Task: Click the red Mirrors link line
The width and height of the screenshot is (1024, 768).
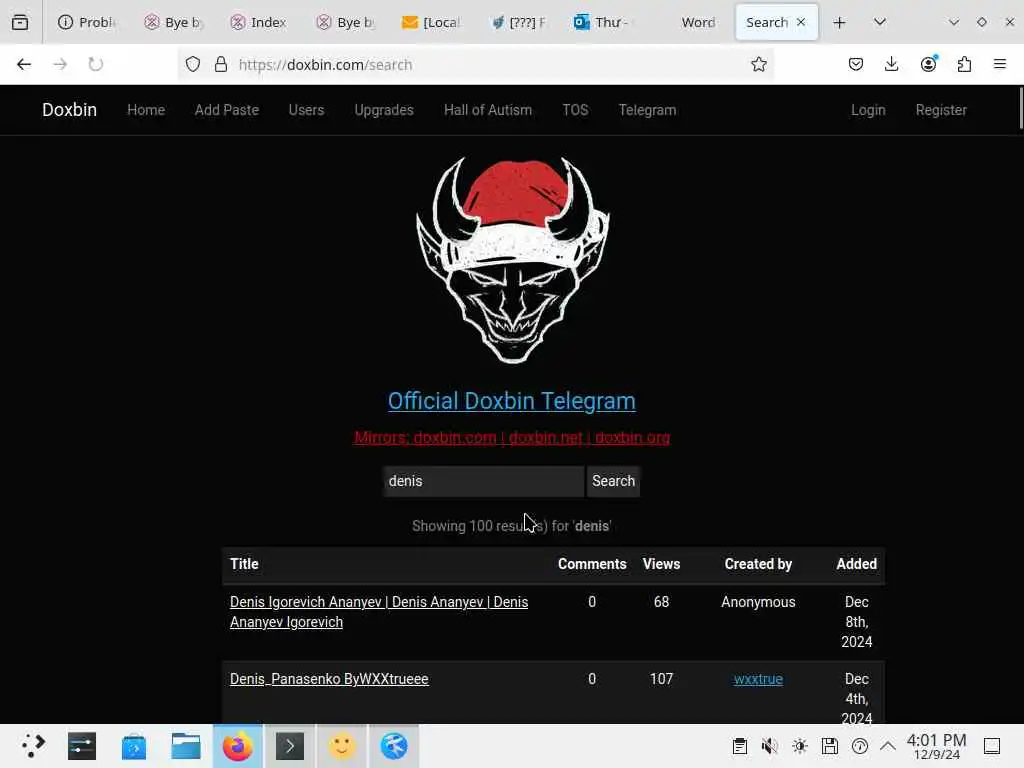Action: point(512,438)
